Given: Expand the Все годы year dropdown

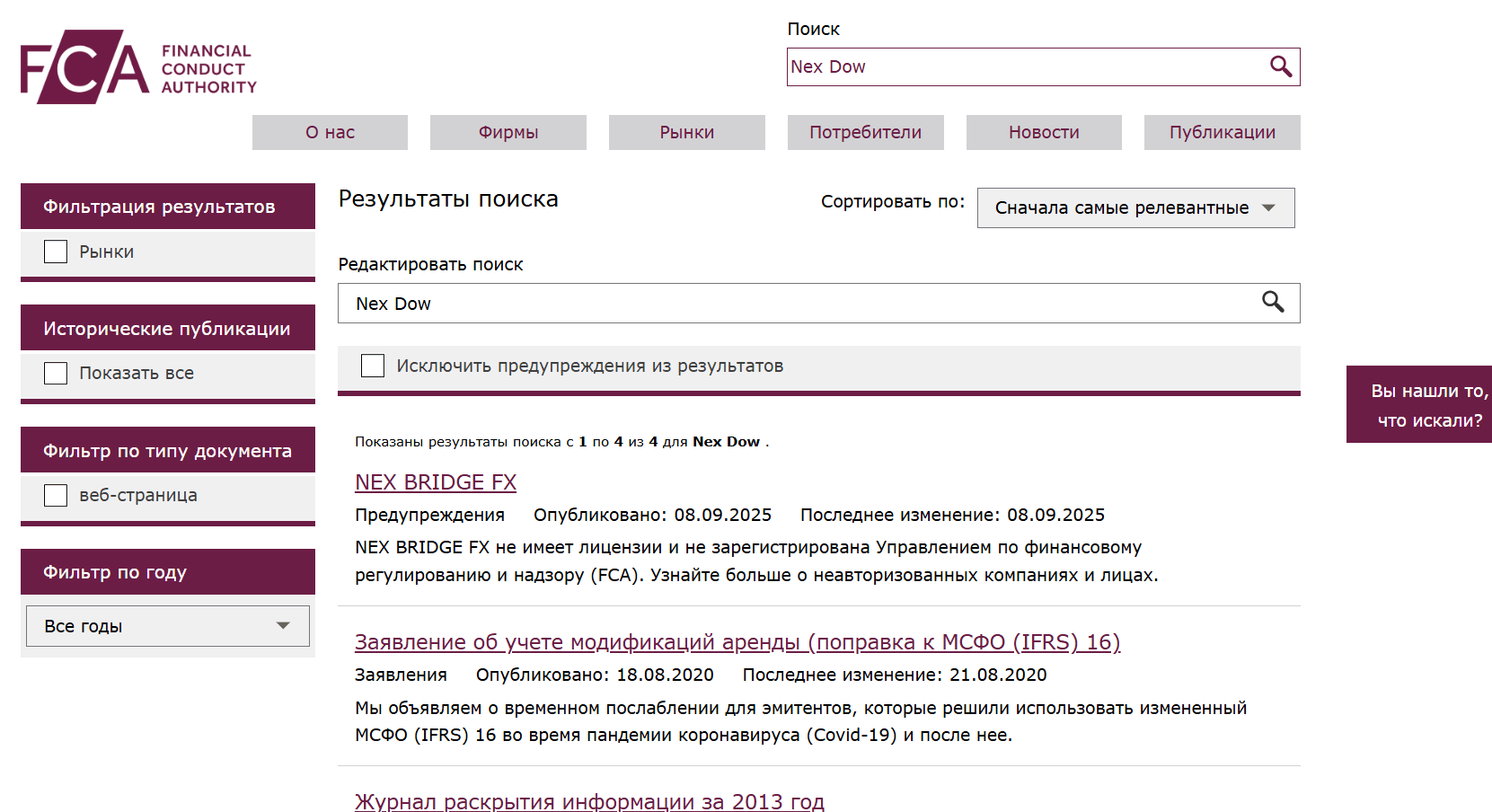Looking at the screenshot, I should click(168, 626).
